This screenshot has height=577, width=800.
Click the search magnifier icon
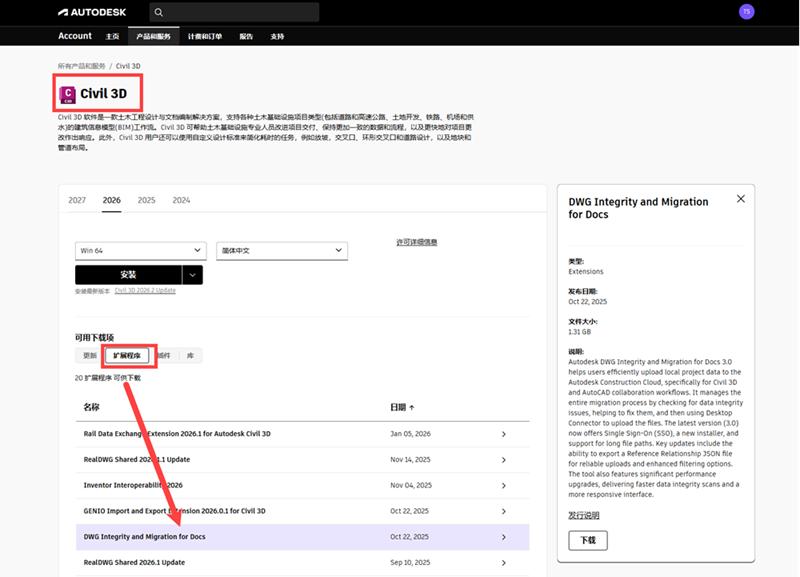pyautogui.click(x=159, y=12)
